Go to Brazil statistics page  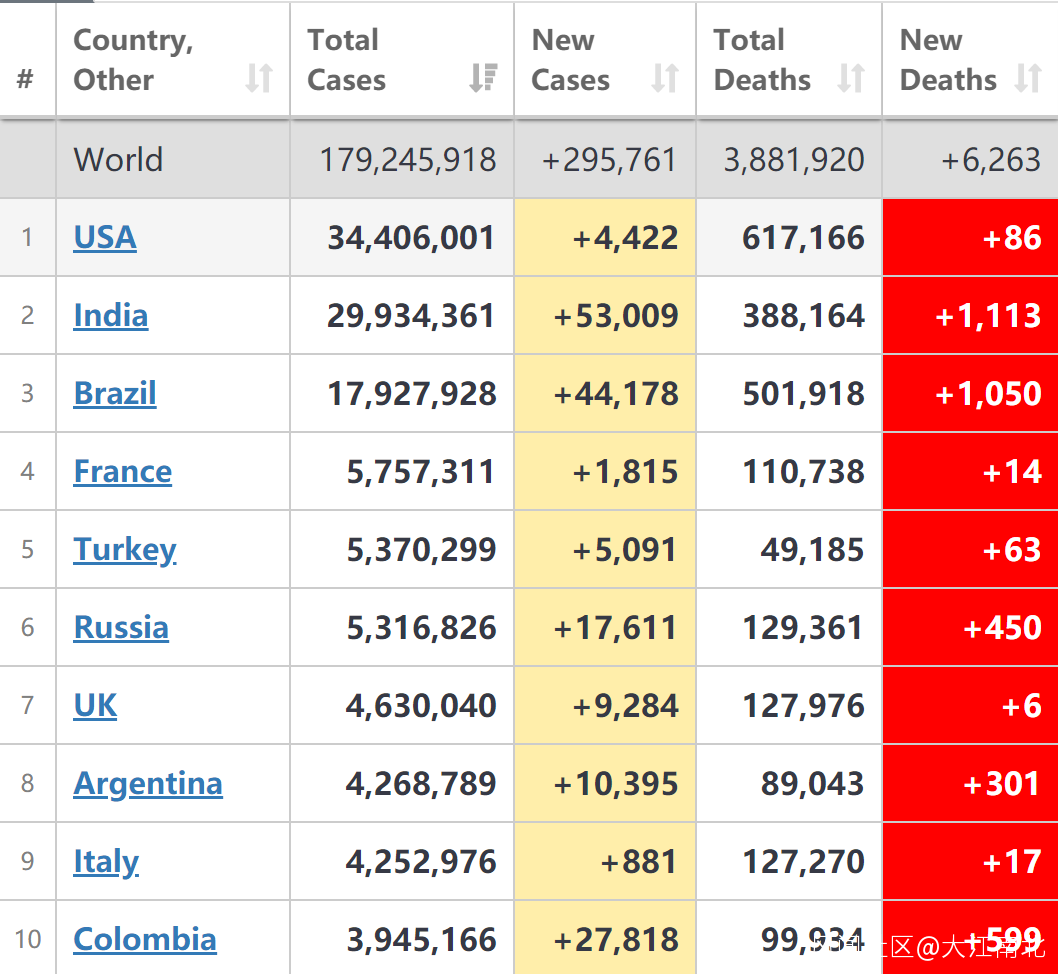pos(115,393)
